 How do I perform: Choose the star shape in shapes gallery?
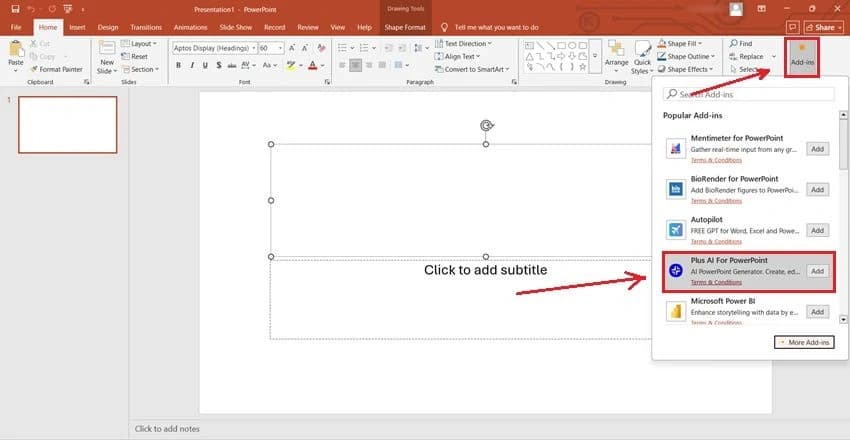(583, 67)
